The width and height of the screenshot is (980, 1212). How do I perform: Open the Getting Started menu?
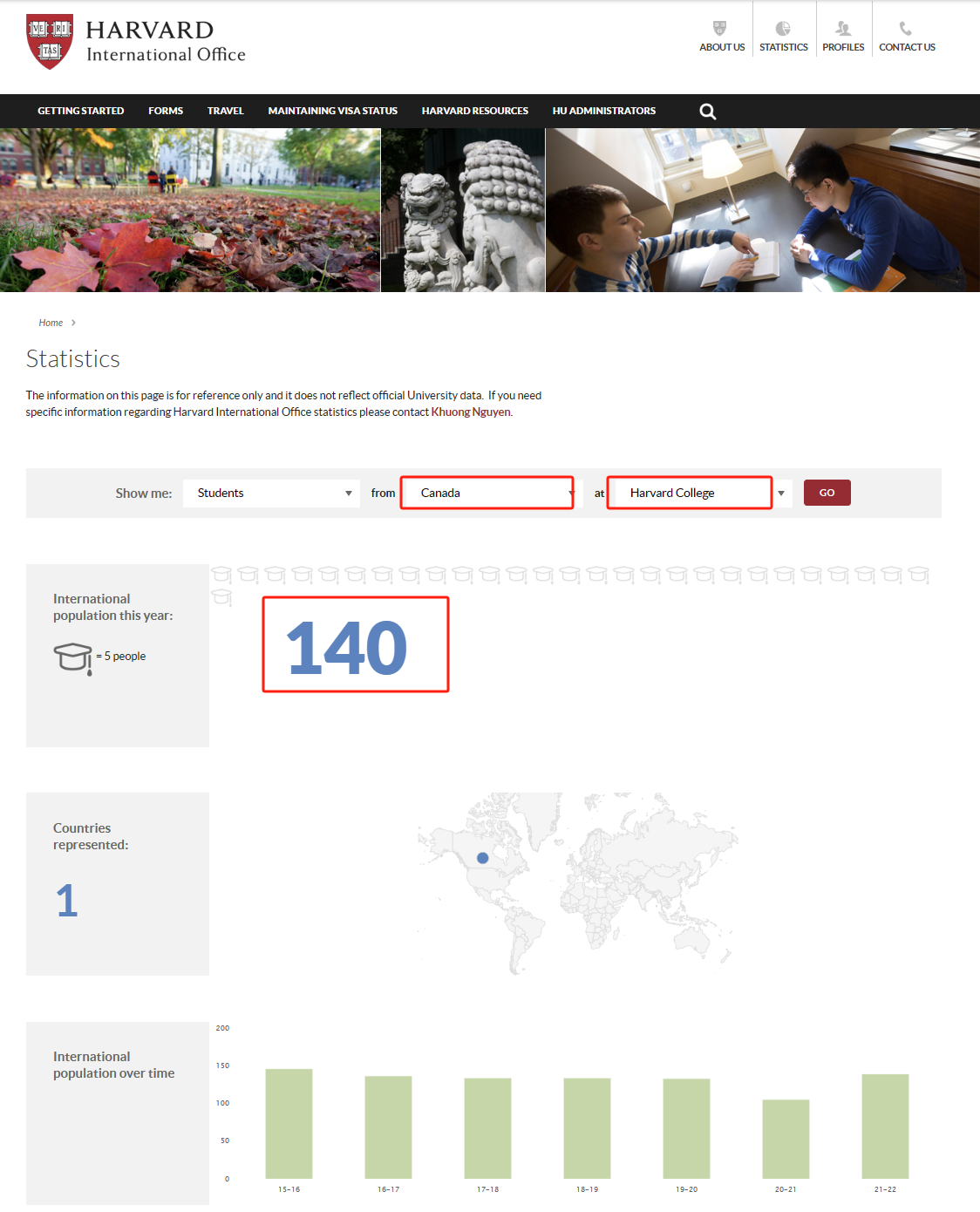coord(80,112)
